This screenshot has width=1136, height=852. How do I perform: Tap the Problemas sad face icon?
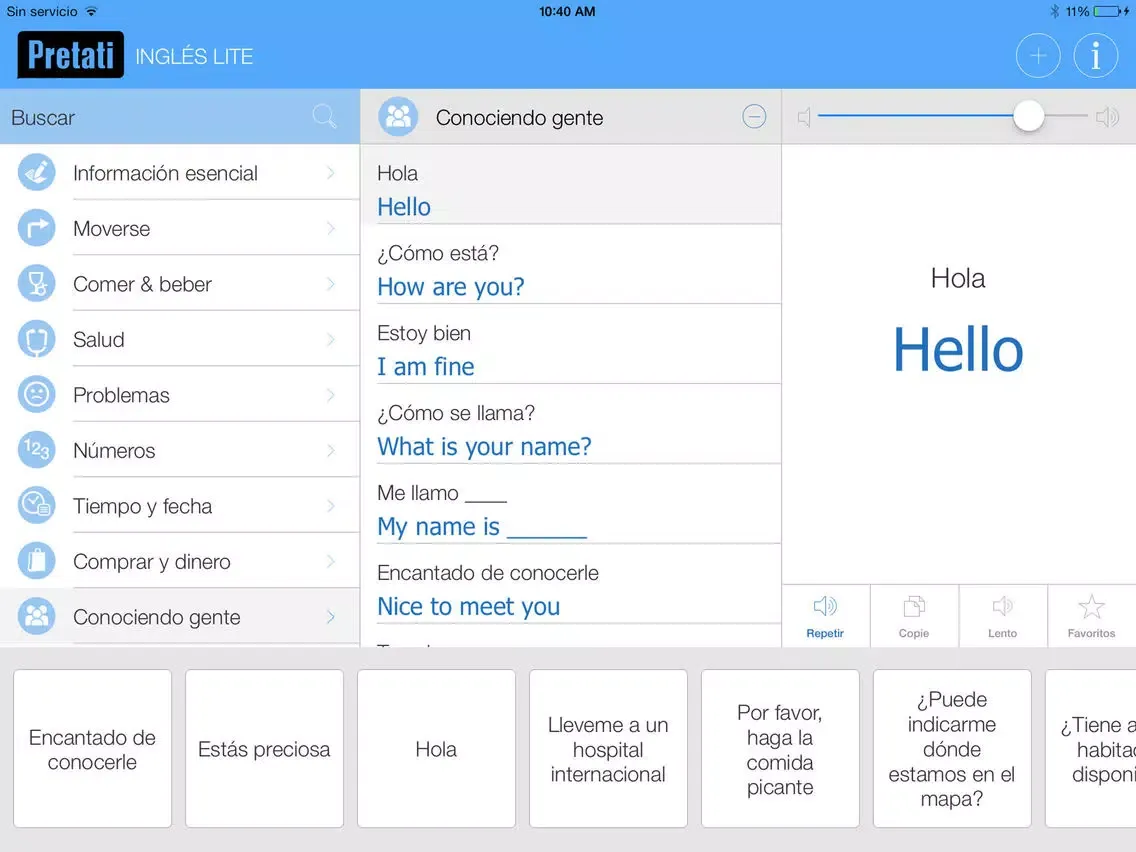36,395
